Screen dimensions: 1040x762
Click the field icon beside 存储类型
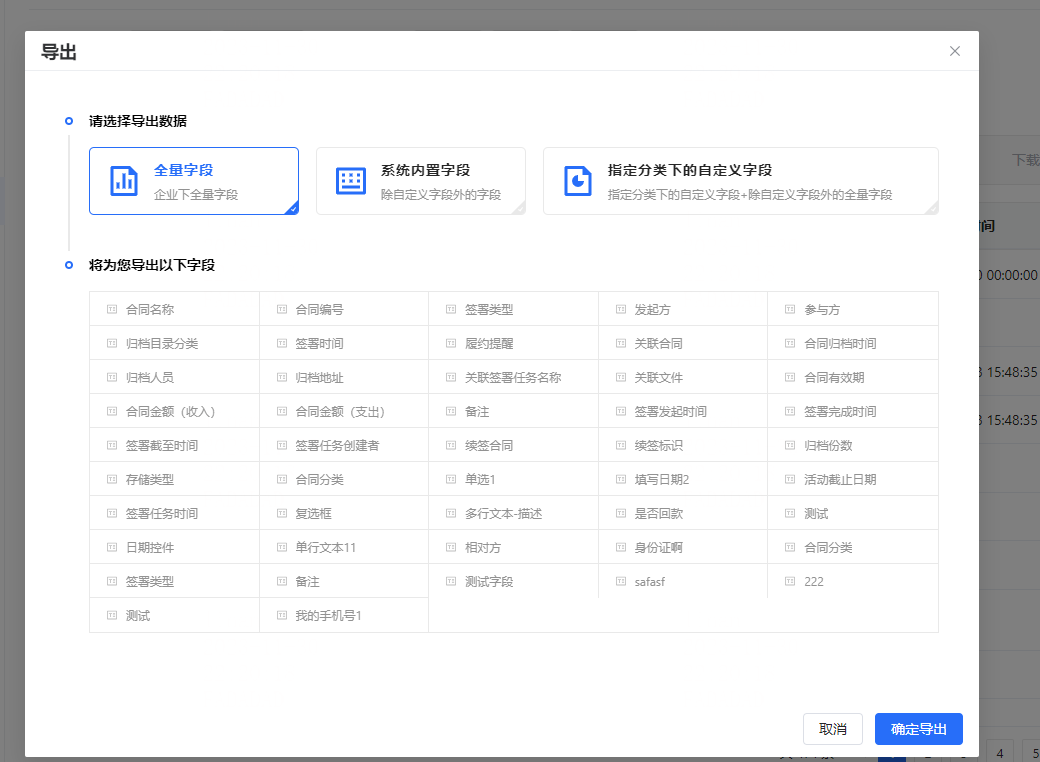pyautogui.click(x=112, y=479)
